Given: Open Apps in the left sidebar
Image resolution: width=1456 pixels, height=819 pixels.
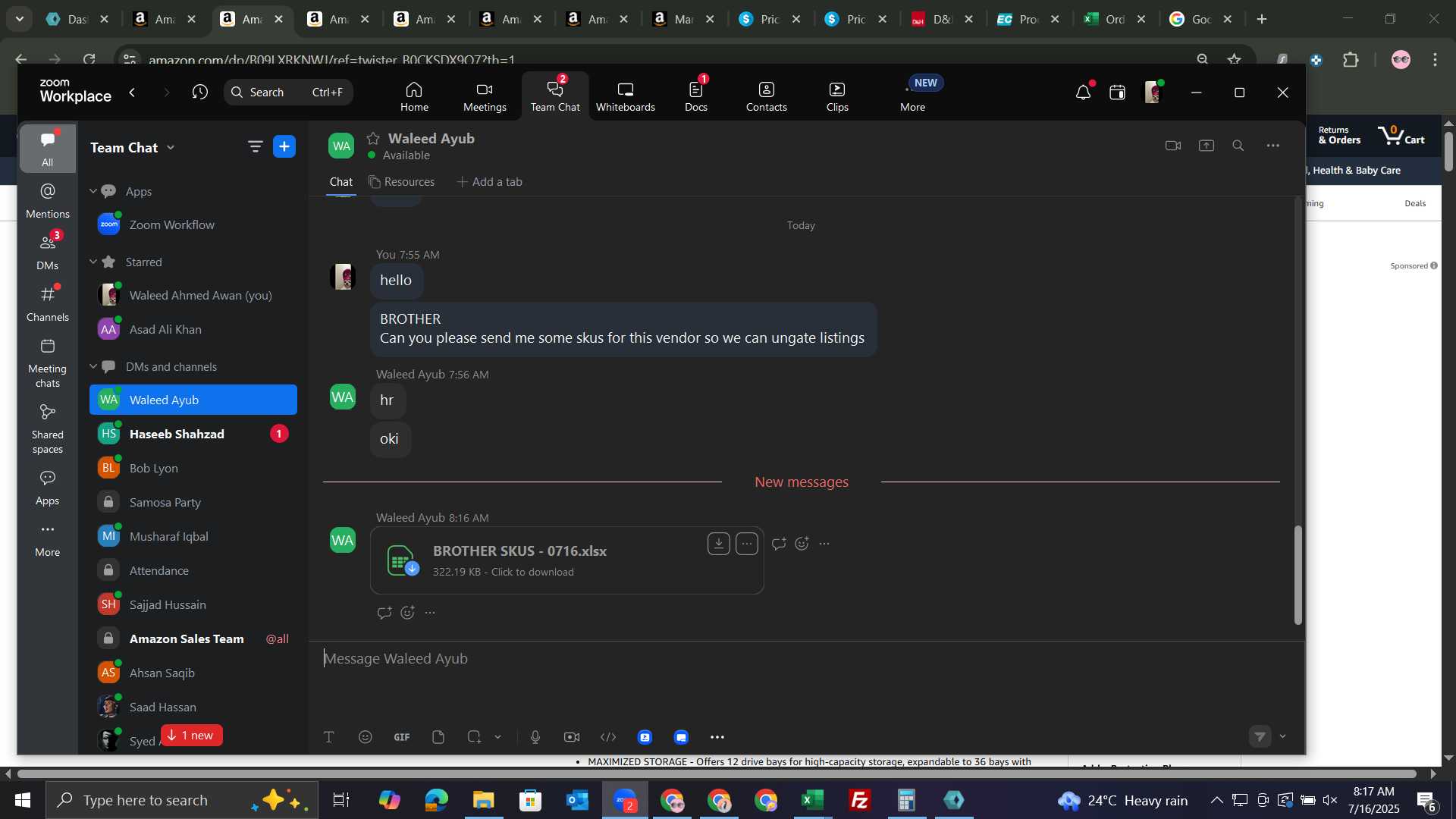Looking at the screenshot, I should click(x=47, y=488).
